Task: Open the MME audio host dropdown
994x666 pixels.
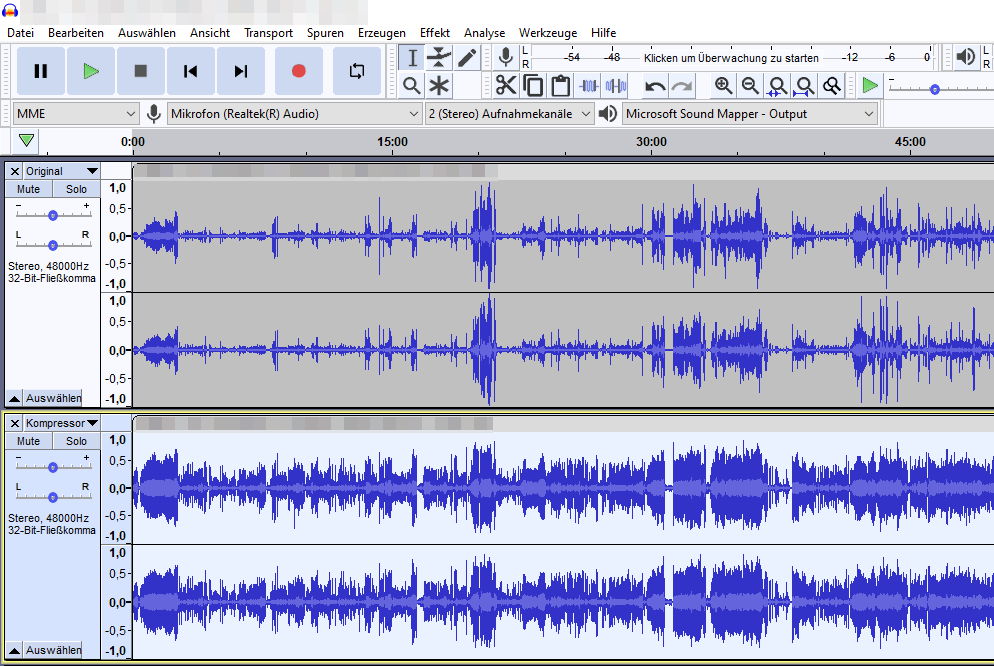Action: (76, 114)
